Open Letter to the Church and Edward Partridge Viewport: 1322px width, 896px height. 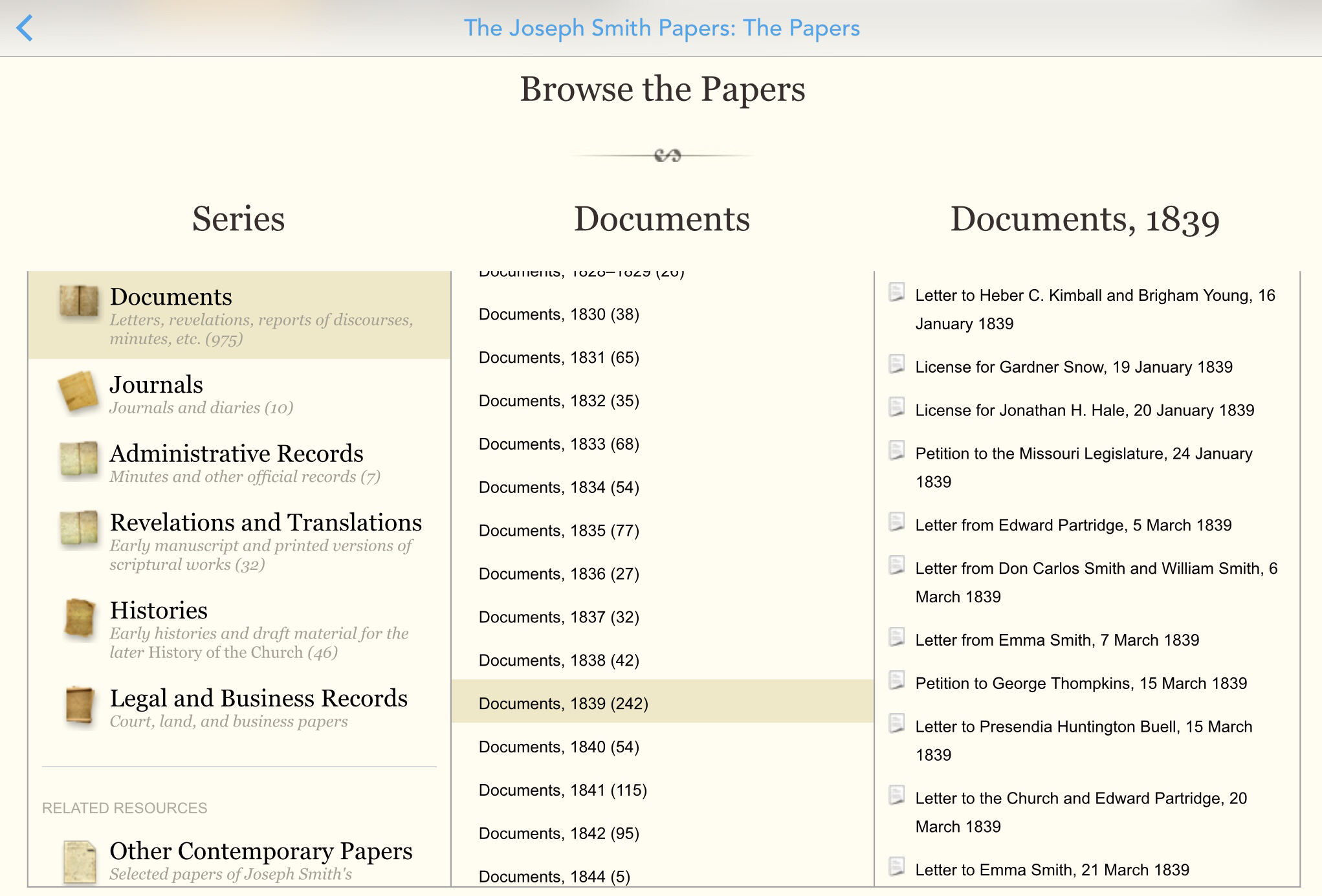click(x=1081, y=813)
